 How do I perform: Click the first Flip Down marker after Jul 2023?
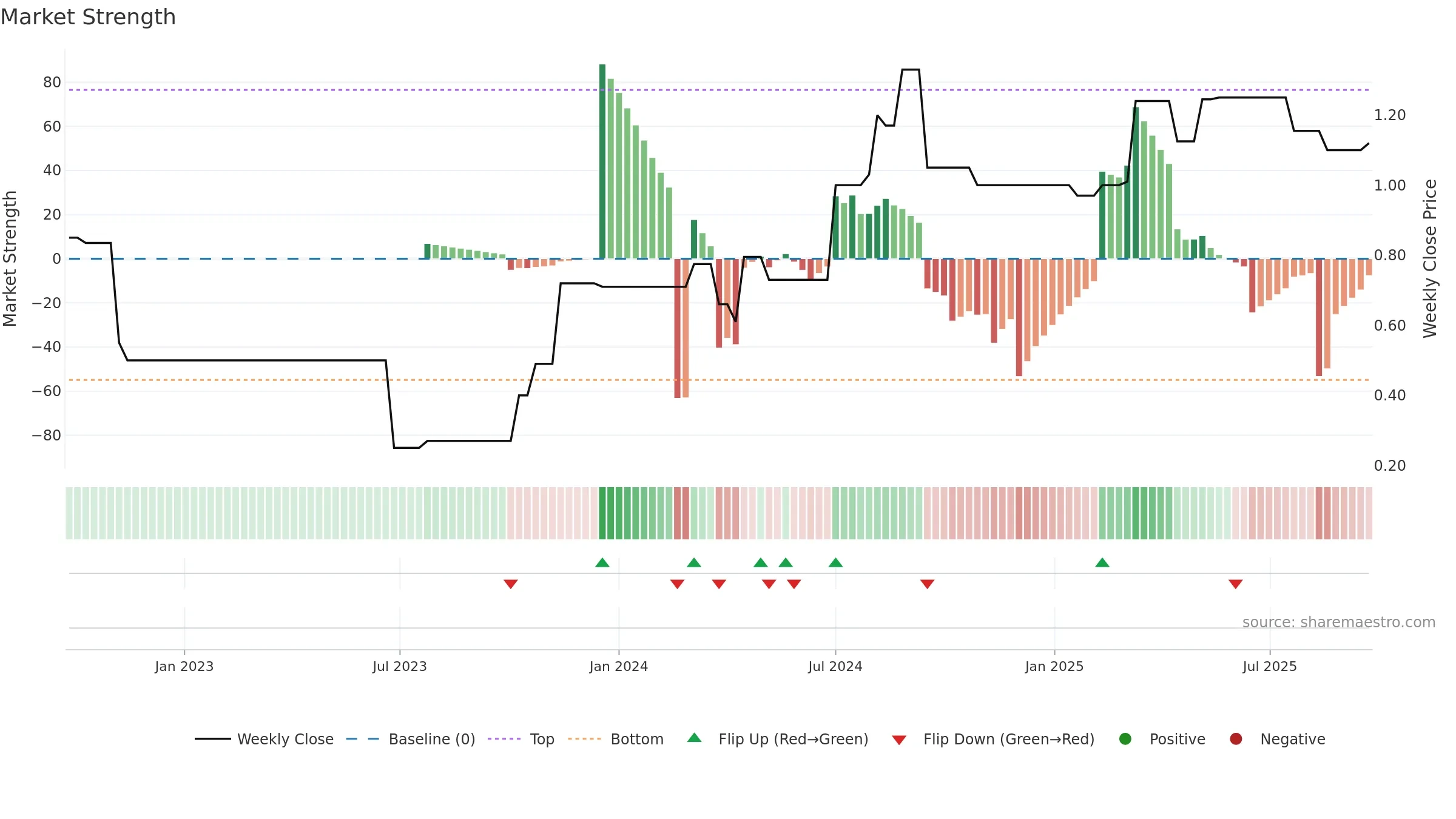click(511, 584)
